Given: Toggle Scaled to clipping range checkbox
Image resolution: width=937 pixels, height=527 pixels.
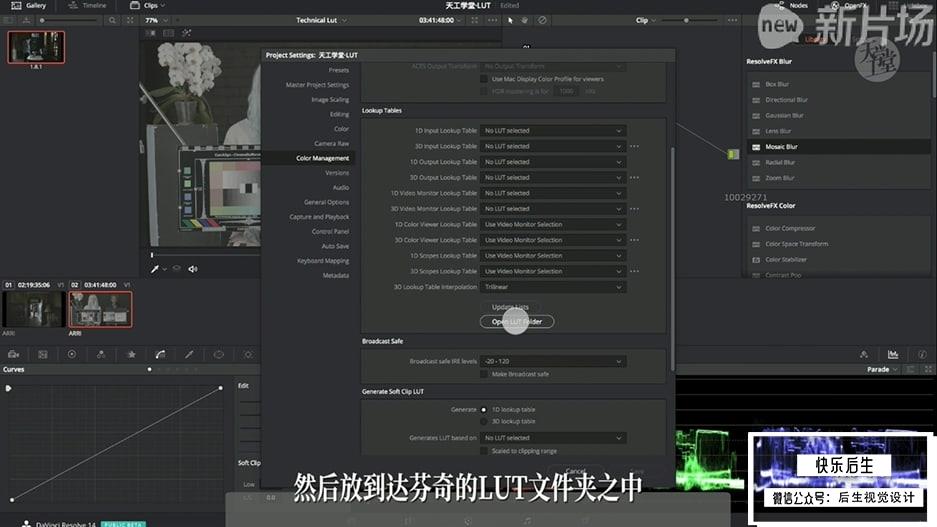Looking at the screenshot, I should pyautogui.click(x=484, y=451).
